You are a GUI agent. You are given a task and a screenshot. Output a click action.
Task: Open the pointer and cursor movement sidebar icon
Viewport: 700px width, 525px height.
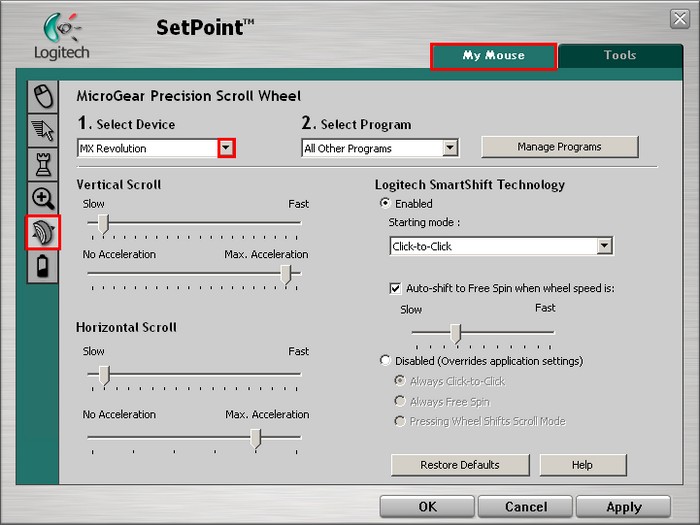click(x=43, y=131)
